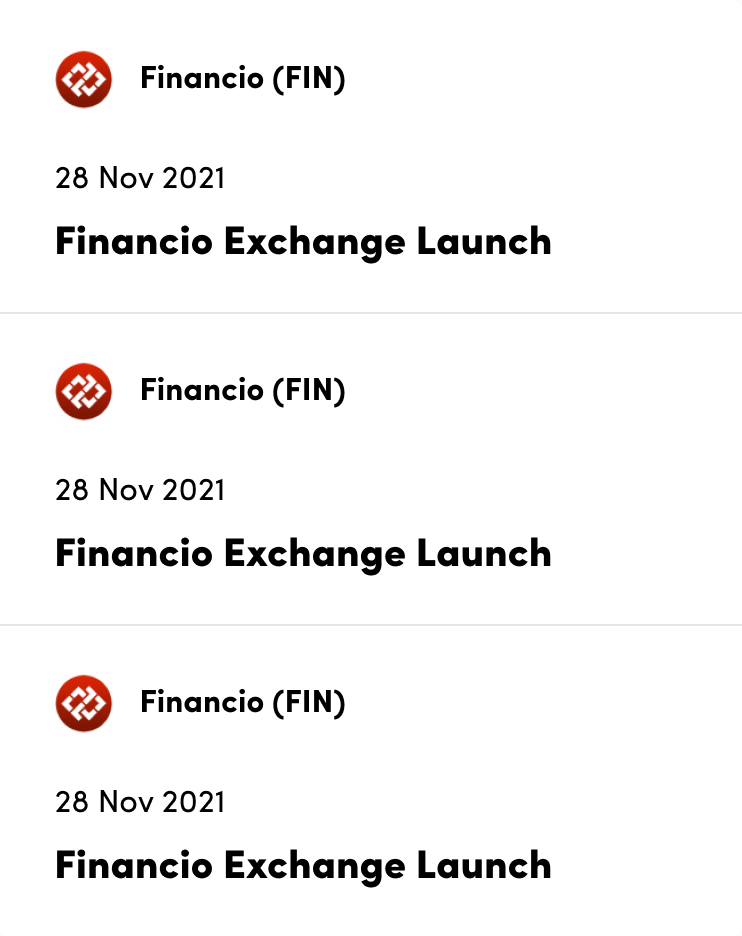
Task: Click the red Financio logo in the second card
Action: tap(84, 392)
